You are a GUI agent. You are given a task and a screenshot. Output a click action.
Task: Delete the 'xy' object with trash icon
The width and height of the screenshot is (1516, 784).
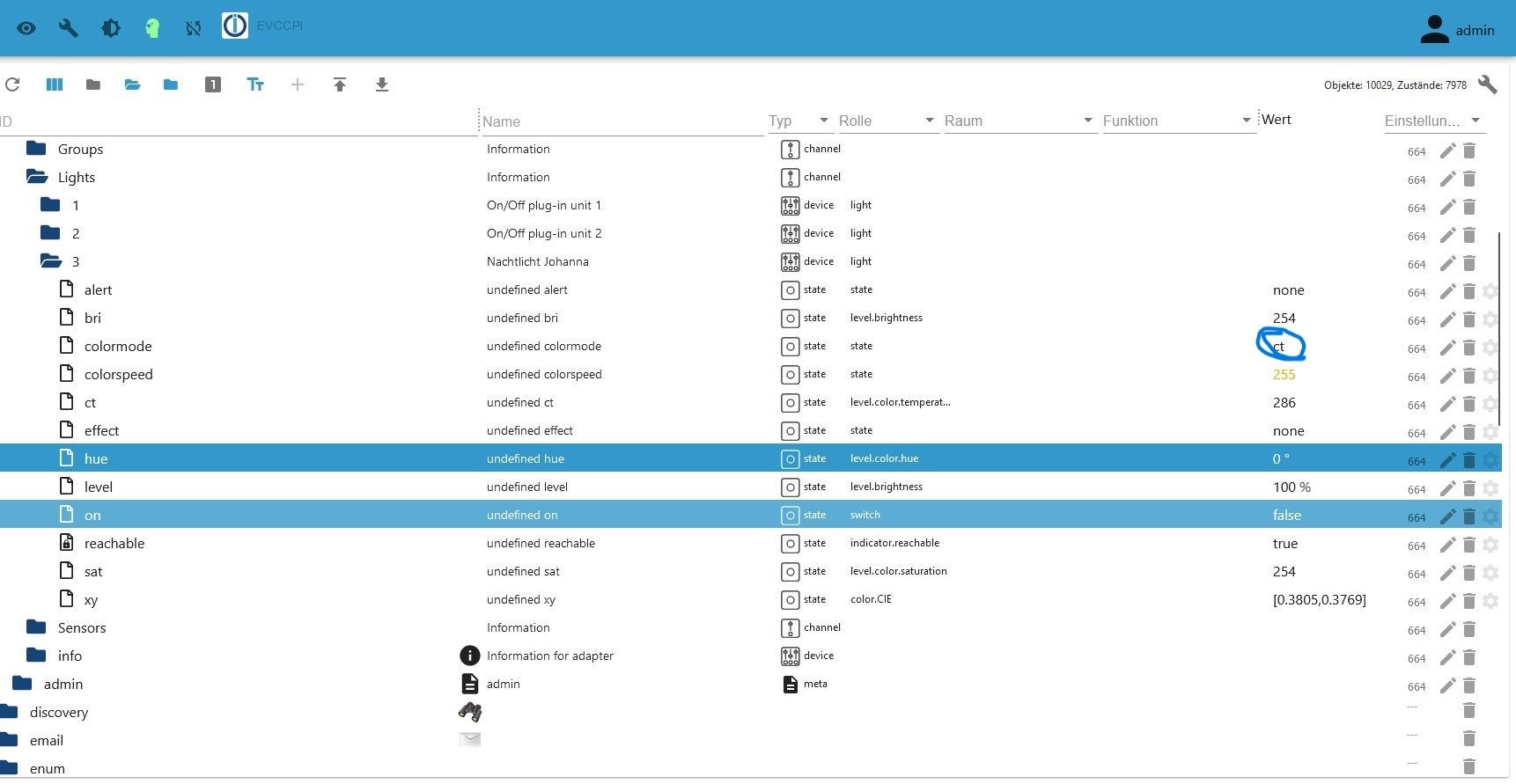1469,601
